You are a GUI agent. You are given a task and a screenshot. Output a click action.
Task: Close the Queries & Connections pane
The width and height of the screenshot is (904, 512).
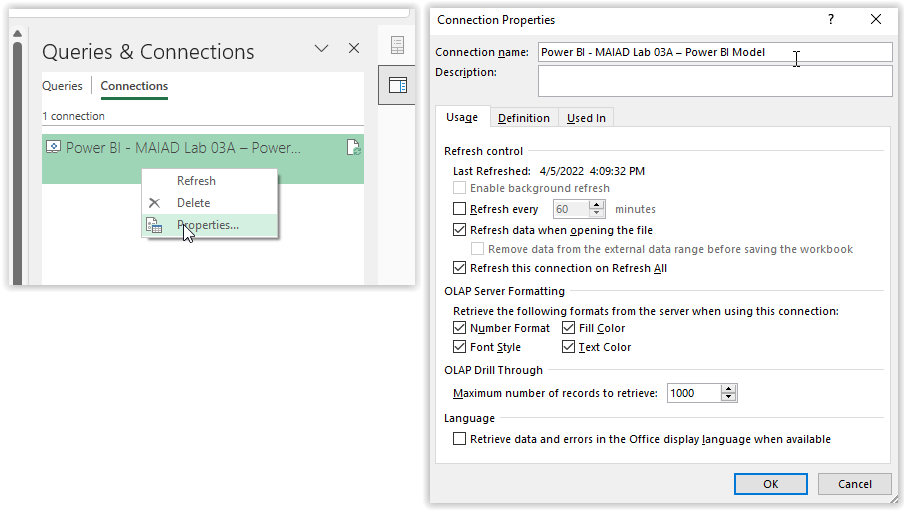point(354,48)
